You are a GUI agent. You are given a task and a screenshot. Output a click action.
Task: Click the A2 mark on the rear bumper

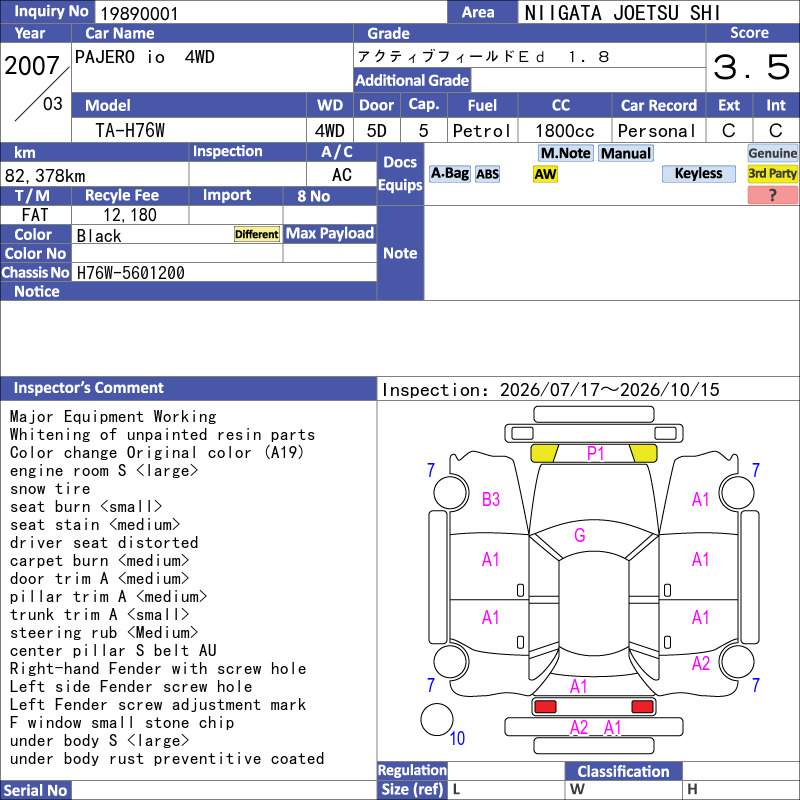coord(579,728)
